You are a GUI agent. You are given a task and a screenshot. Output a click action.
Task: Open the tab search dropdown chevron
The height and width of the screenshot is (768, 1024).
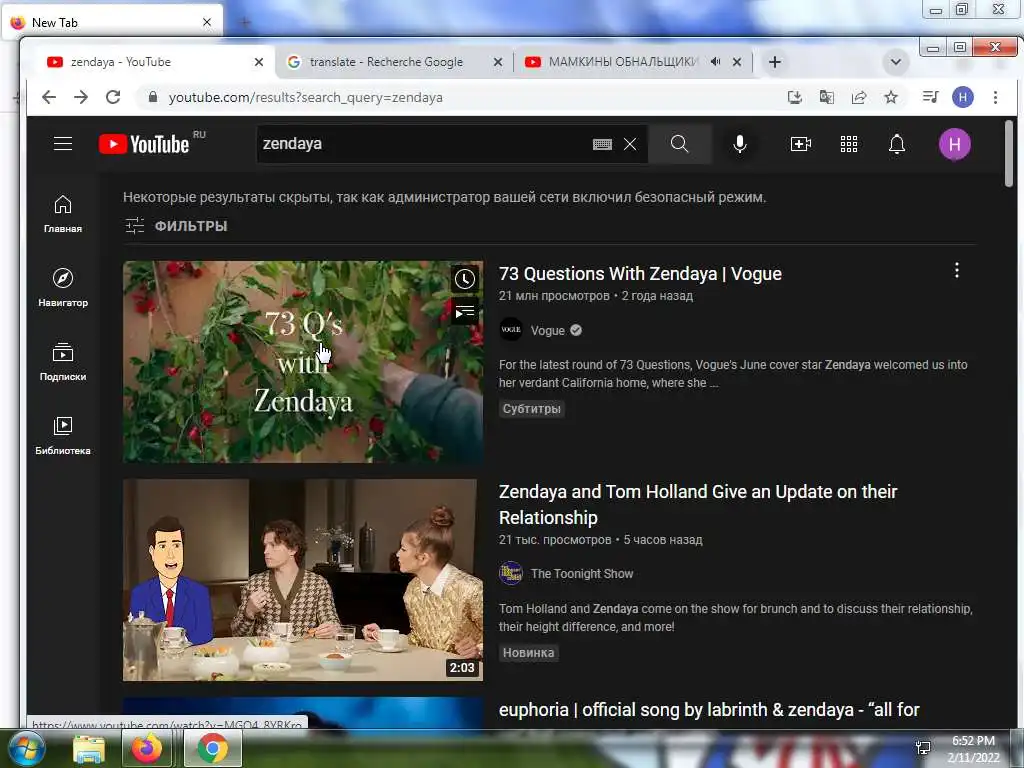coord(896,62)
